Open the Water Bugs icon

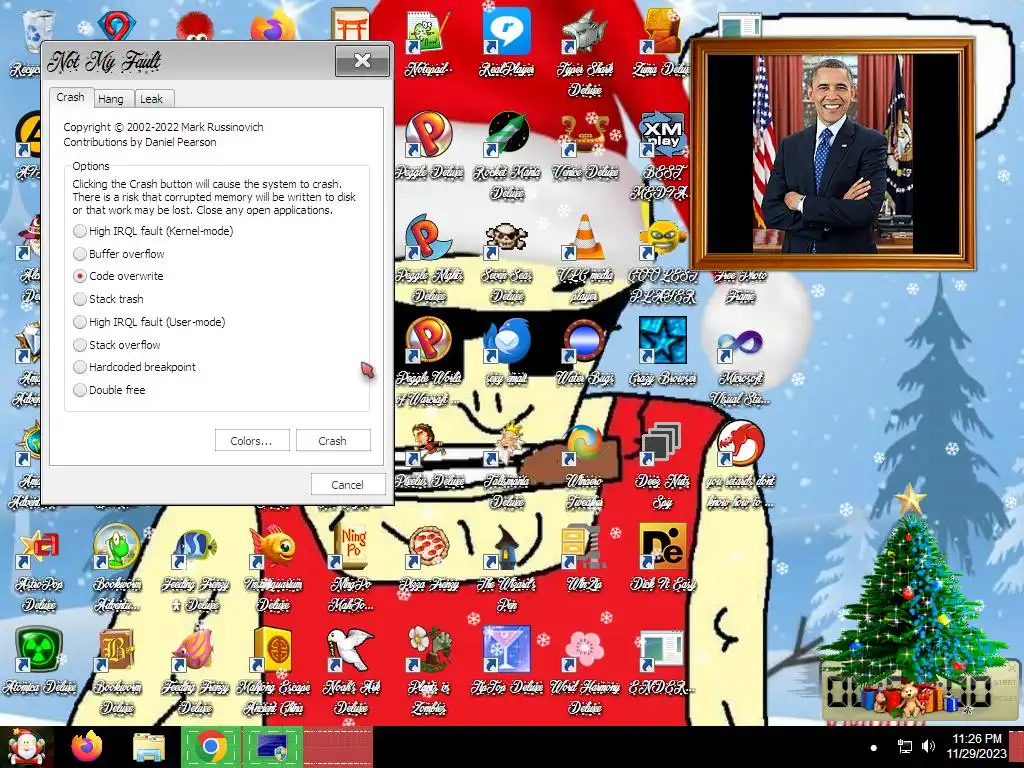tap(585, 352)
